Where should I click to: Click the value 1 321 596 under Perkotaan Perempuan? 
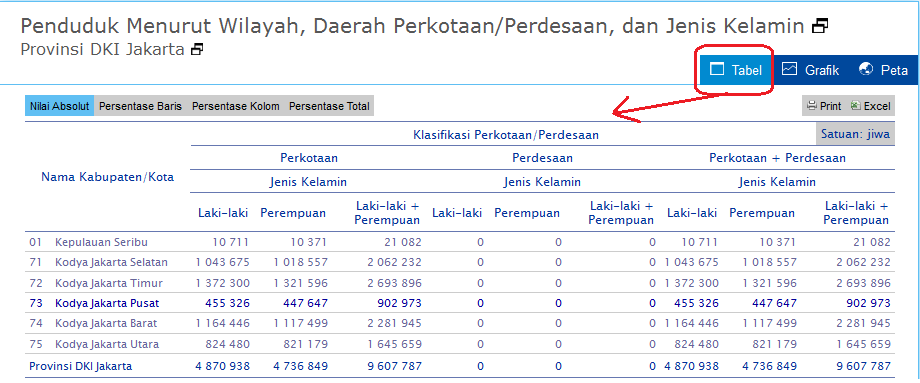(300, 283)
